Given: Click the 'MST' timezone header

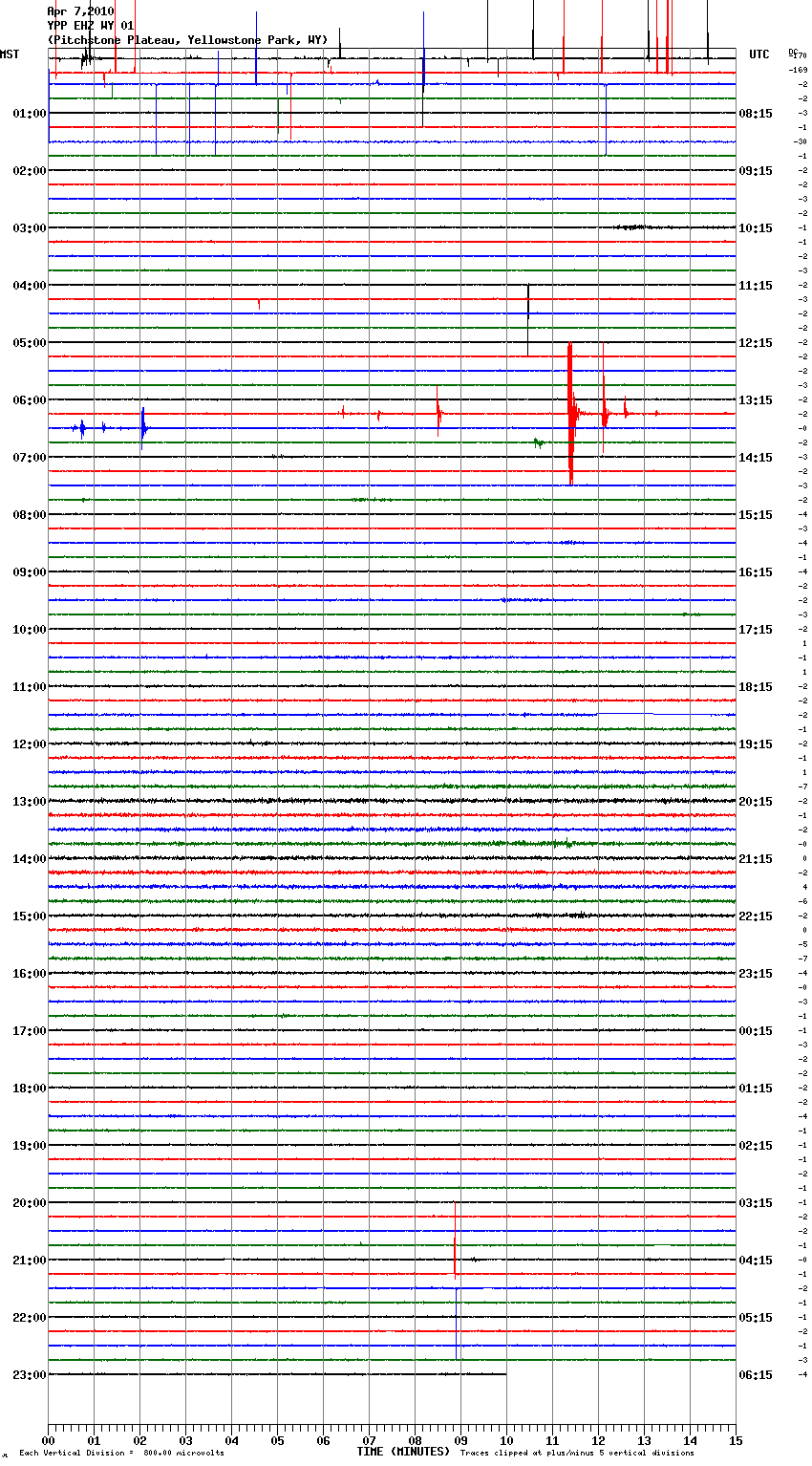Looking at the screenshot, I should point(10,54).
